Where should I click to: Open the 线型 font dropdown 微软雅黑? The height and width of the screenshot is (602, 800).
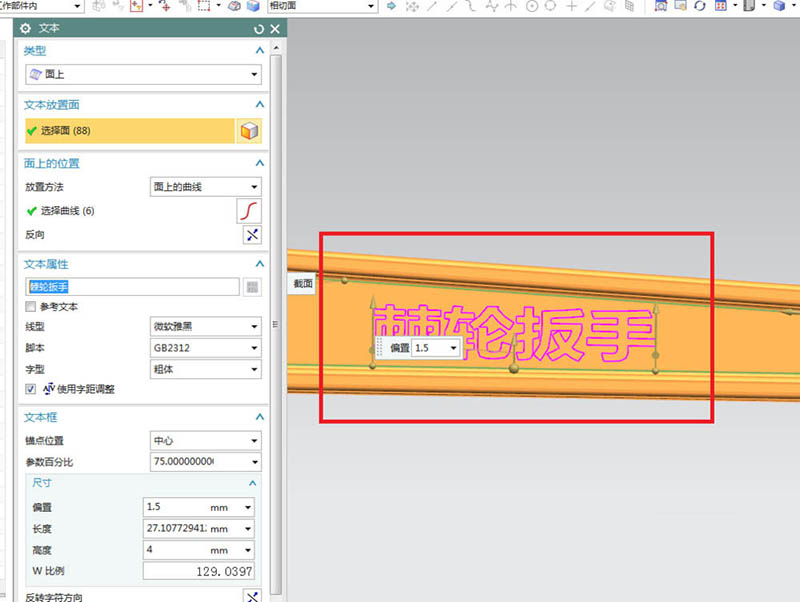(x=205, y=327)
